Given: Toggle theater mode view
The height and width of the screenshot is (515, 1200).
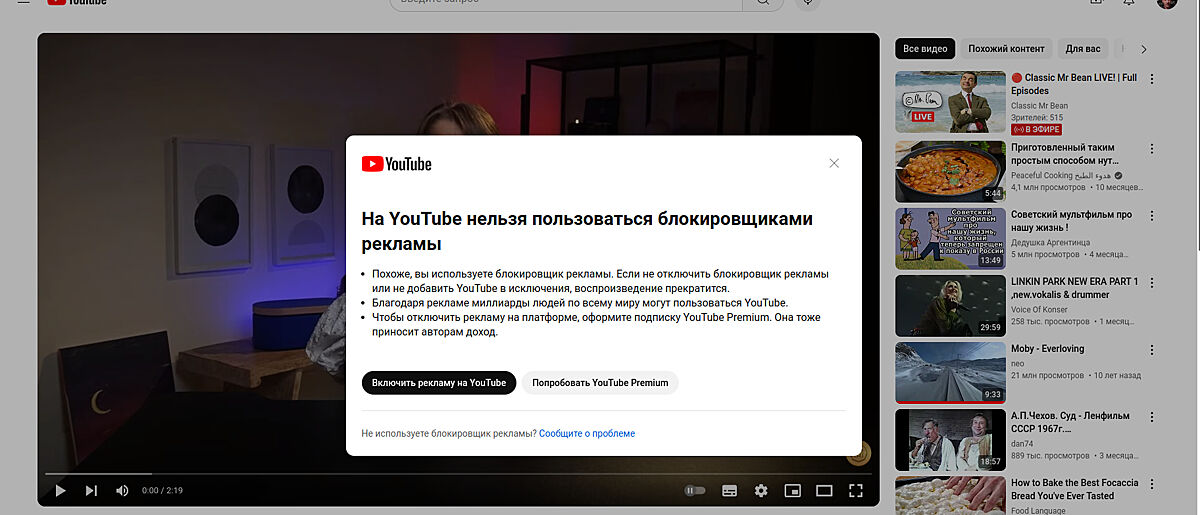Looking at the screenshot, I should [x=824, y=490].
